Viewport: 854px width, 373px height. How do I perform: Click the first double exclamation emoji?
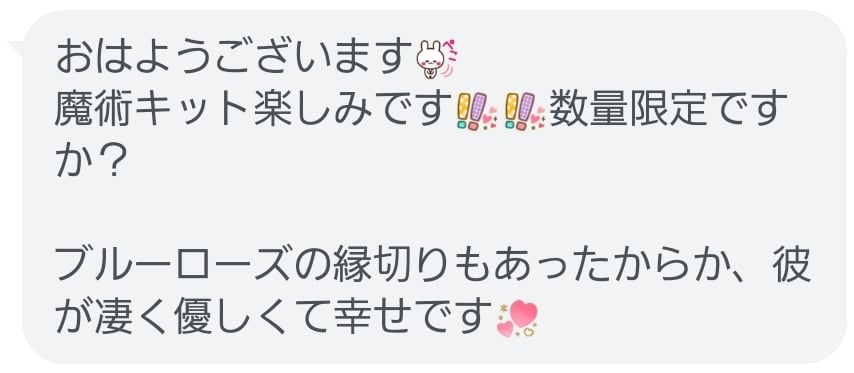pos(475,111)
